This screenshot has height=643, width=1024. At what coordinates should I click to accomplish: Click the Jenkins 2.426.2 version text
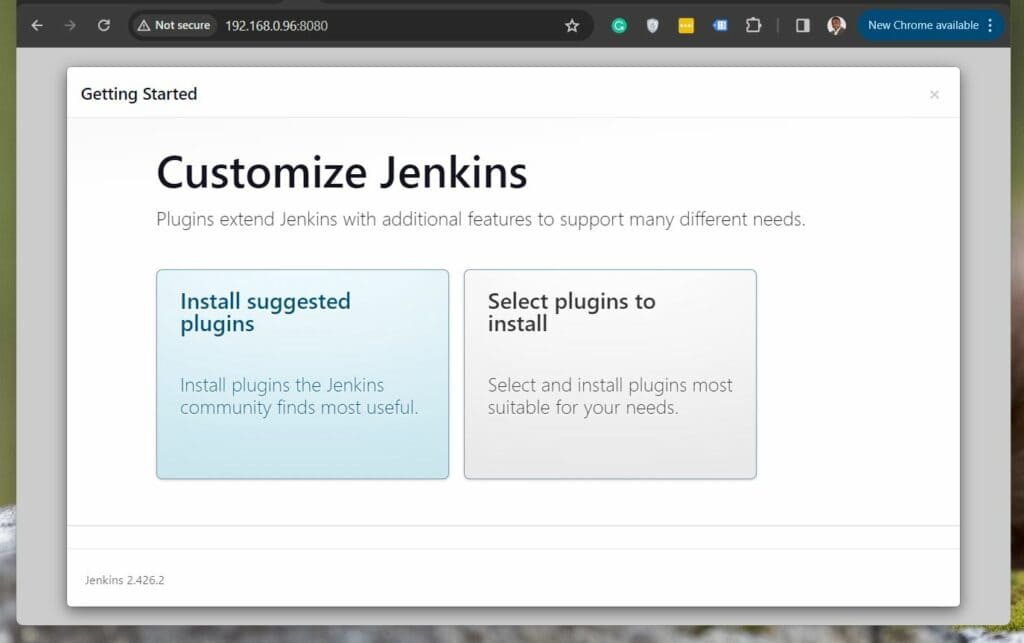point(125,580)
